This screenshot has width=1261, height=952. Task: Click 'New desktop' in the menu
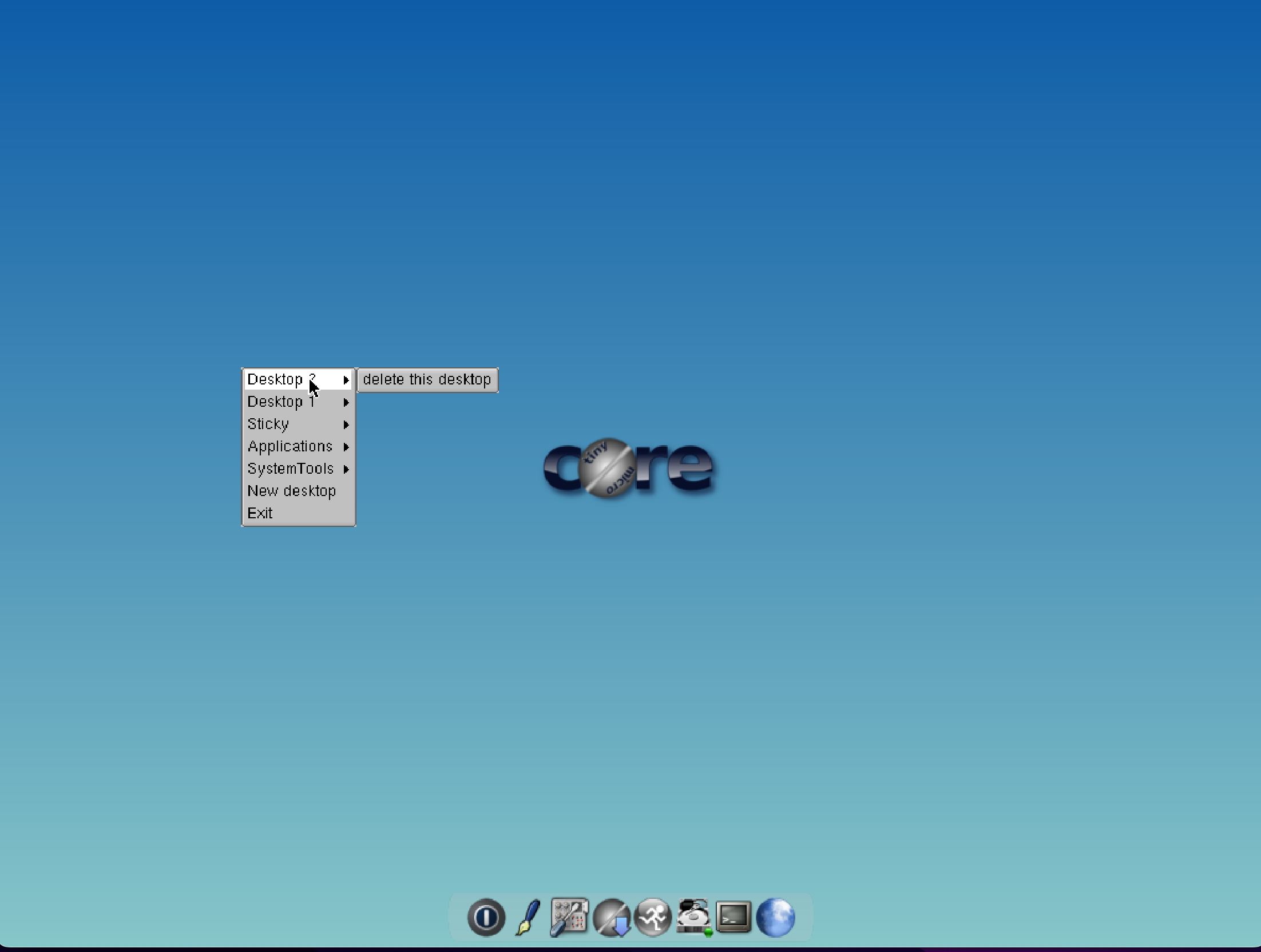click(292, 491)
